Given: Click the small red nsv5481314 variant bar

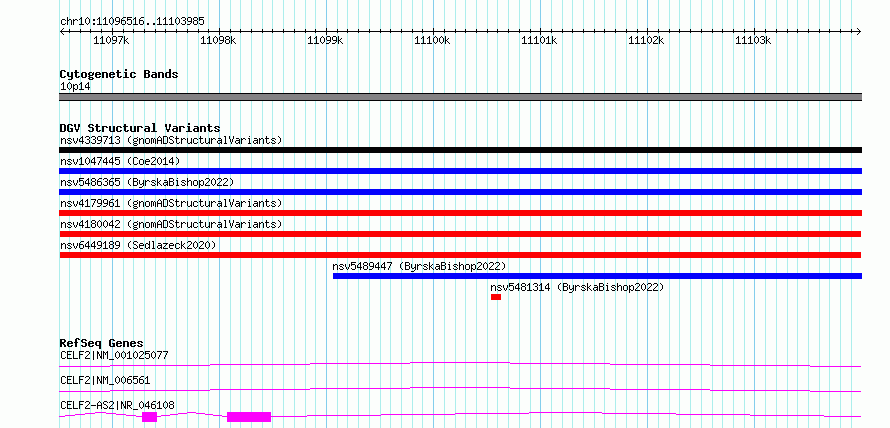Looking at the screenshot, I should click(x=496, y=297).
